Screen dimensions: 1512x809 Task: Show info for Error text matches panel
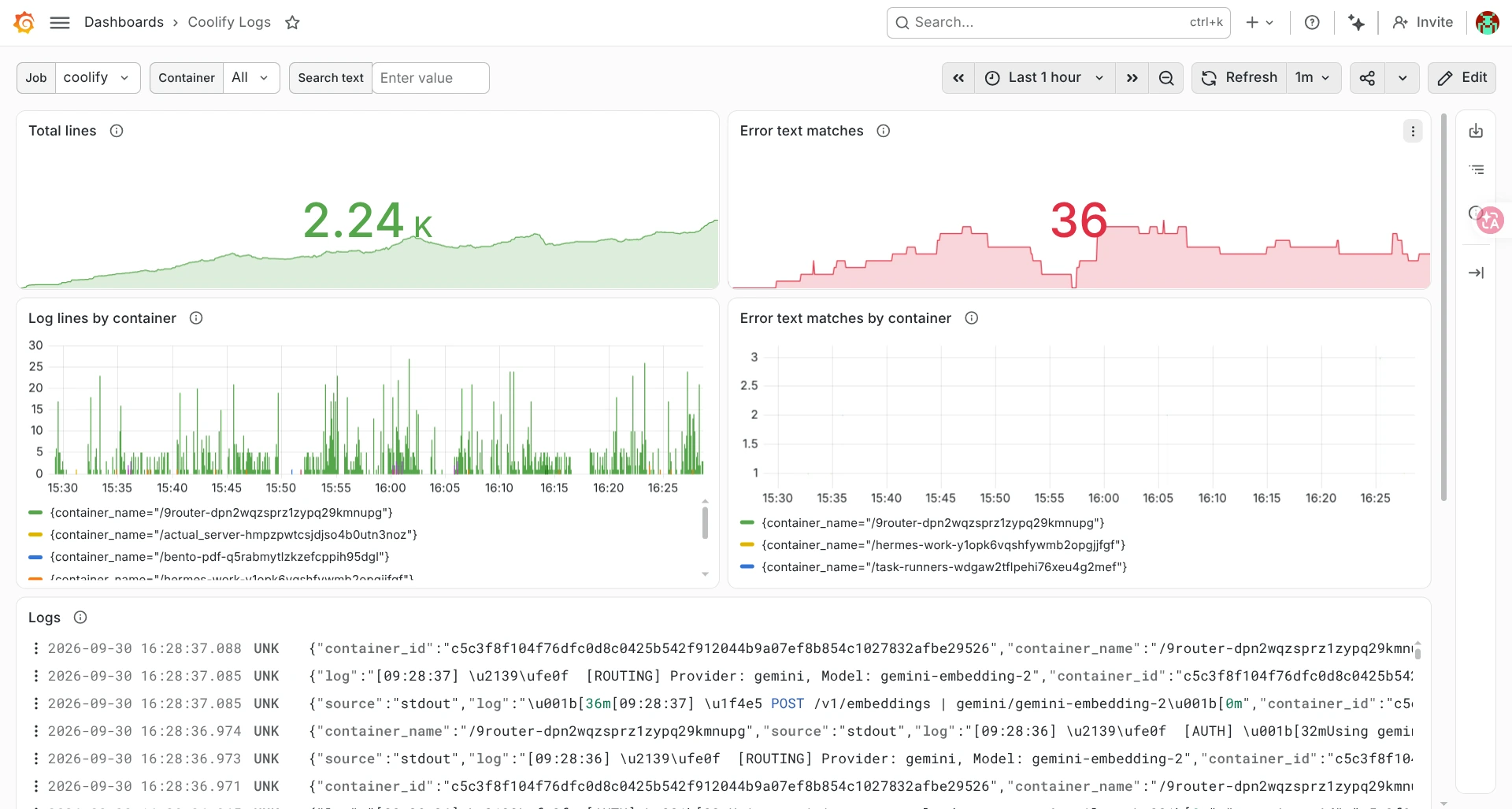tap(884, 131)
